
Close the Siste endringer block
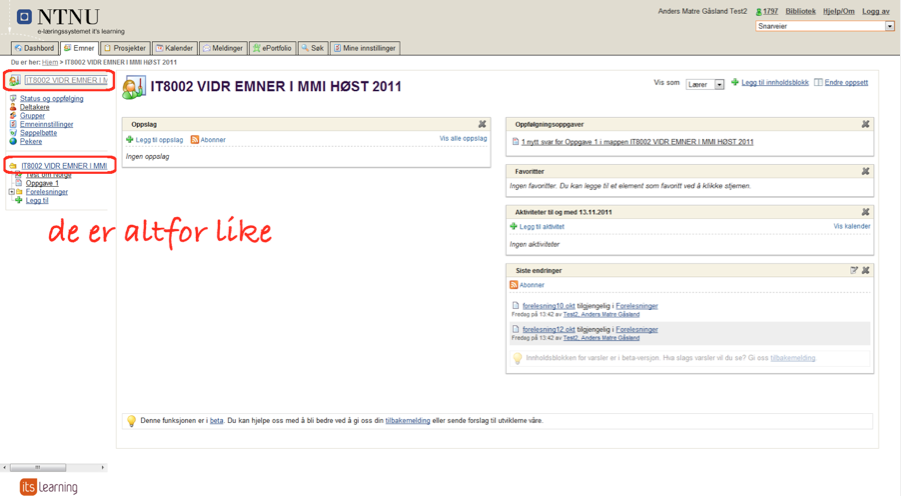[x=865, y=270]
